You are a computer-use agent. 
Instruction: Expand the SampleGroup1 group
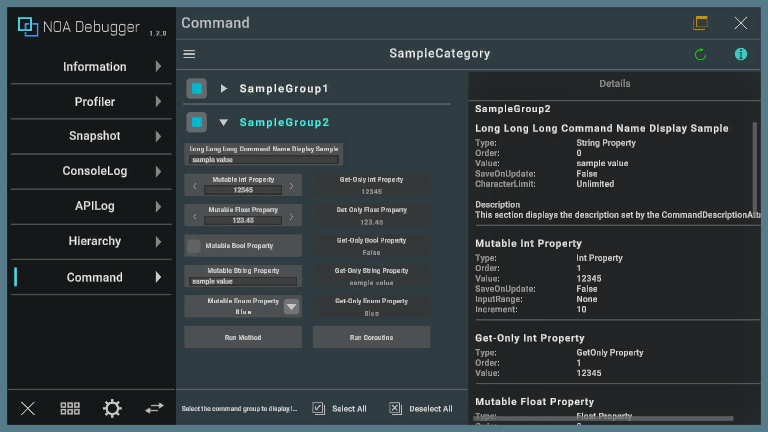click(x=224, y=89)
